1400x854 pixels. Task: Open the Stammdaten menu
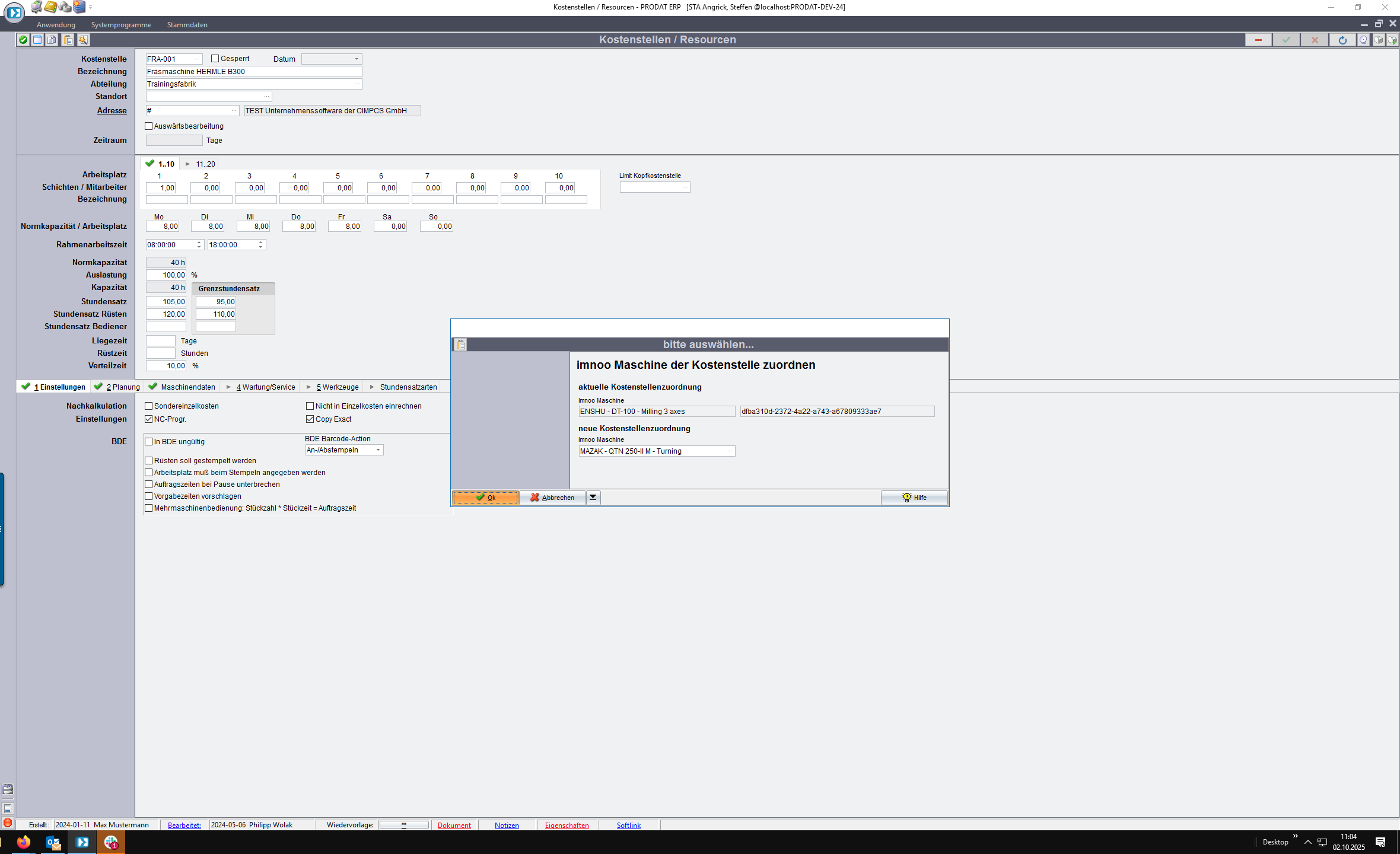187,25
